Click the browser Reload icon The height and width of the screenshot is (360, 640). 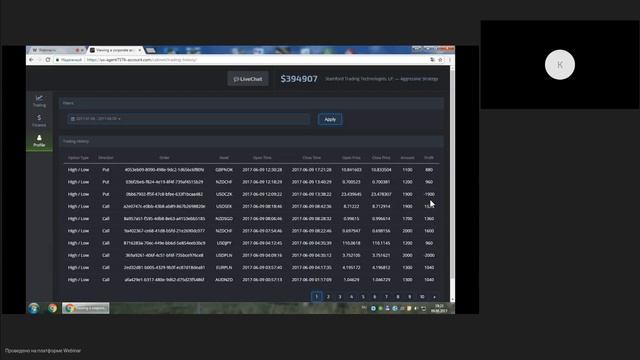(x=48, y=60)
